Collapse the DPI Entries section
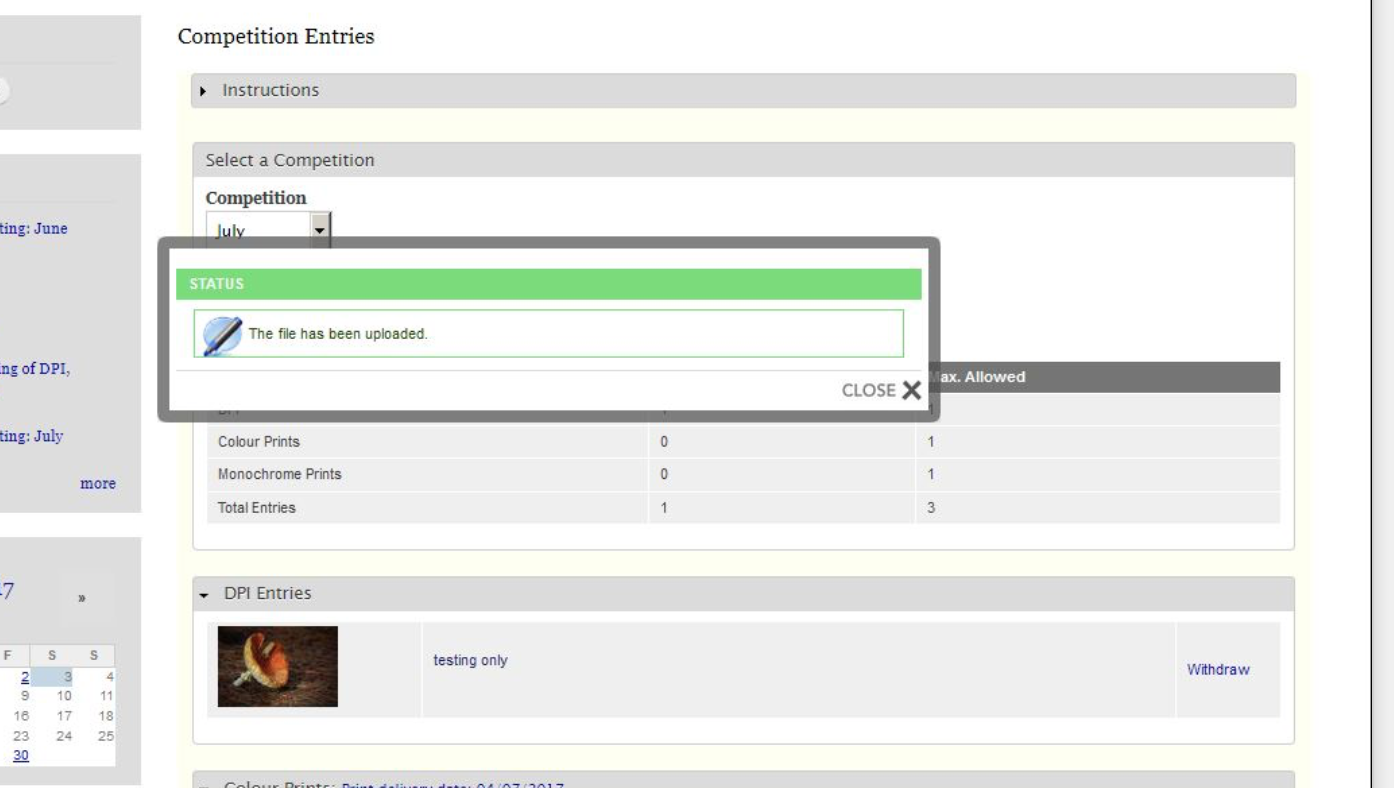Image resolution: width=1394 pixels, height=788 pixels. (743, 593)
